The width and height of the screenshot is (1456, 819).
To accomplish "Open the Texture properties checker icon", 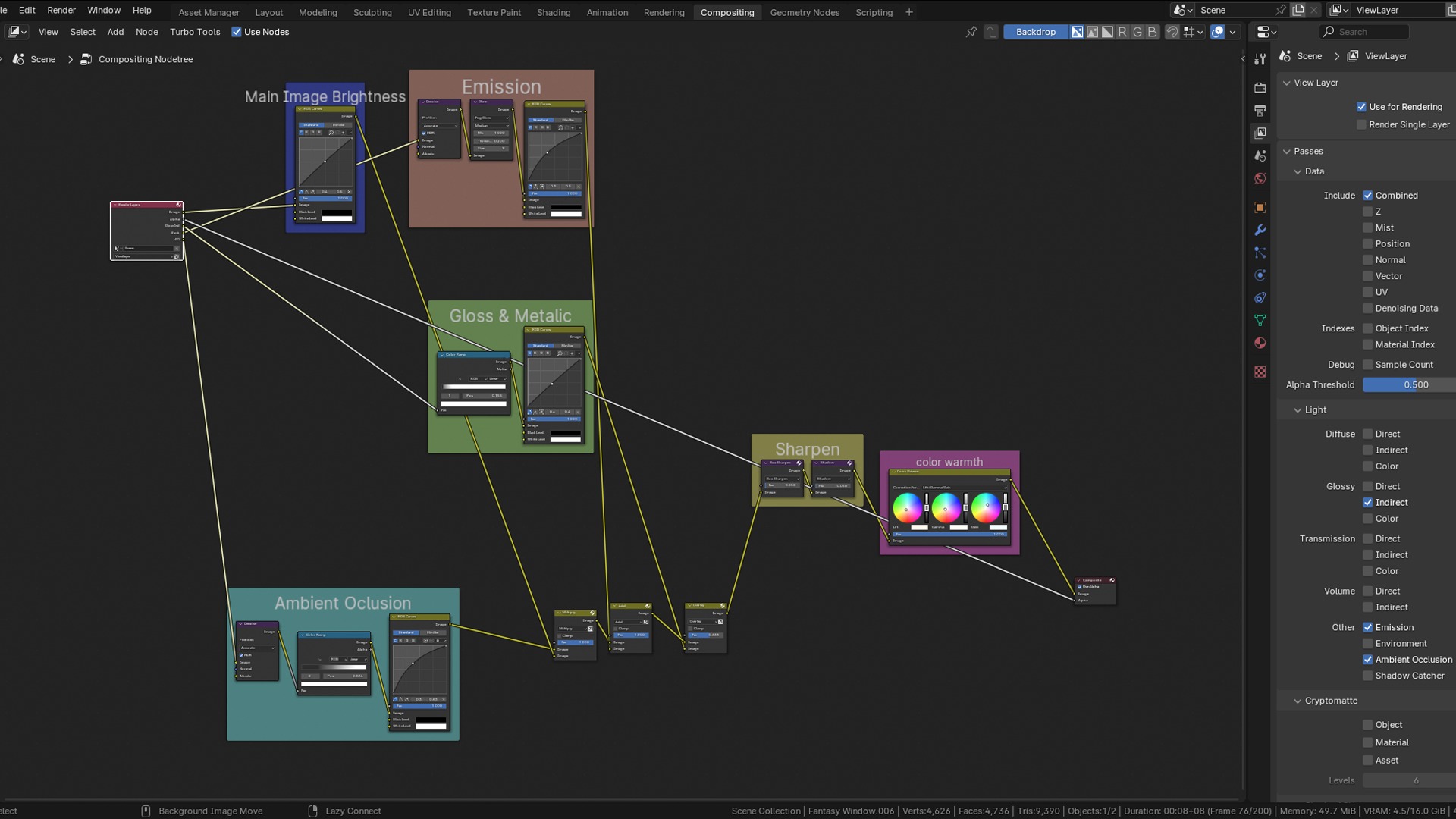I will tap(1260, 372).
